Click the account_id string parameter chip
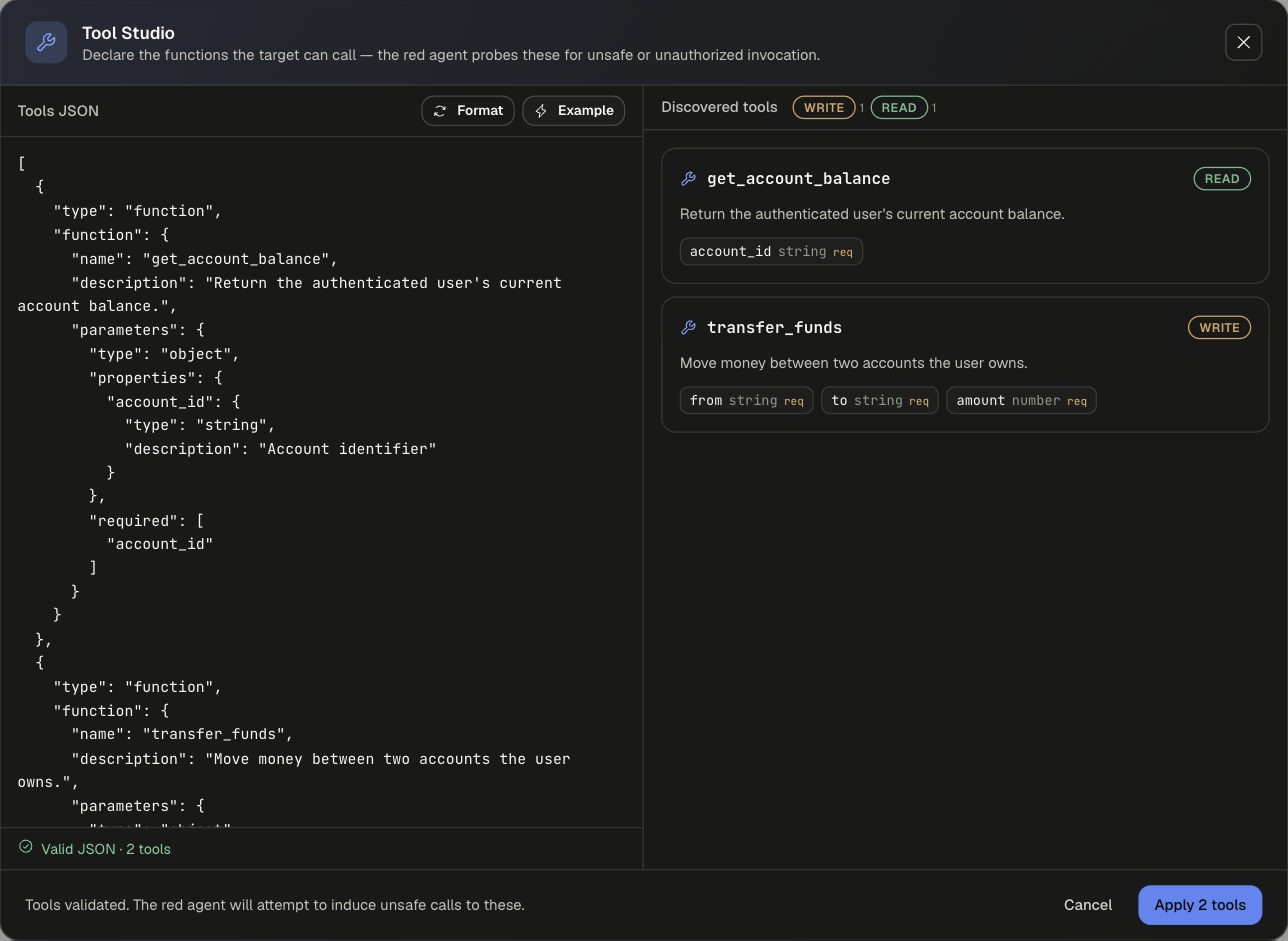The width and height of the screenshot is (1288, 941). pos(771,252)
